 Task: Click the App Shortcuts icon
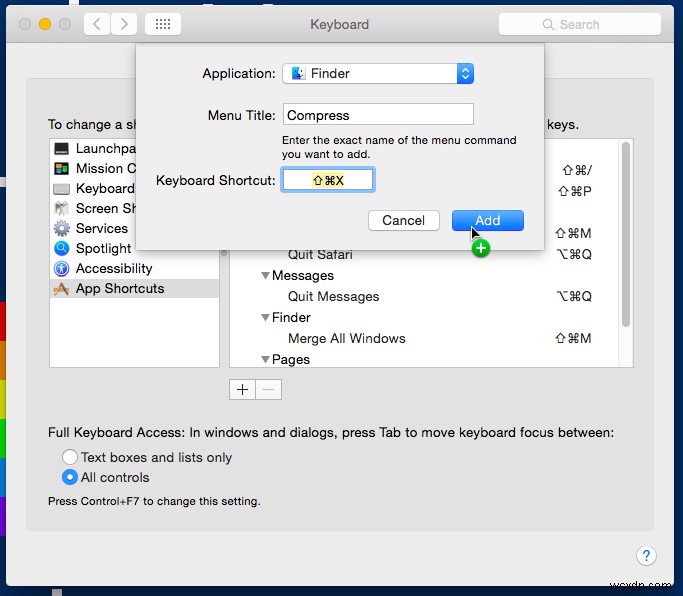pyautogui.click(x=61, y=288)
